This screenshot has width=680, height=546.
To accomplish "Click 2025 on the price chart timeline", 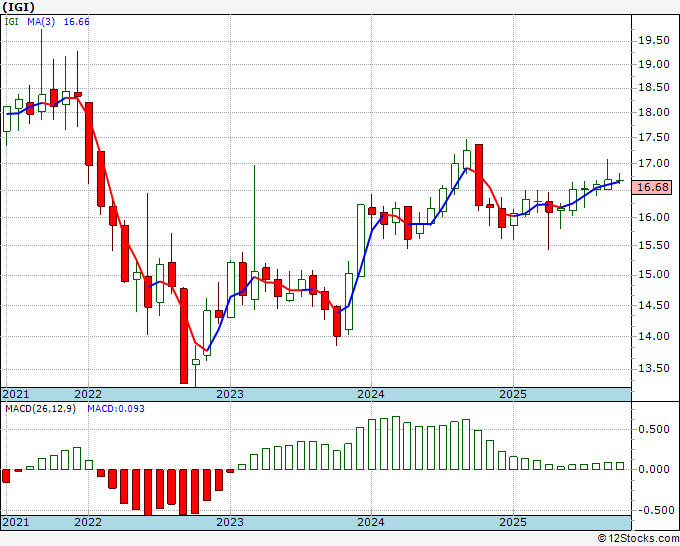I will pyautogui.click(x=513, y=394).
